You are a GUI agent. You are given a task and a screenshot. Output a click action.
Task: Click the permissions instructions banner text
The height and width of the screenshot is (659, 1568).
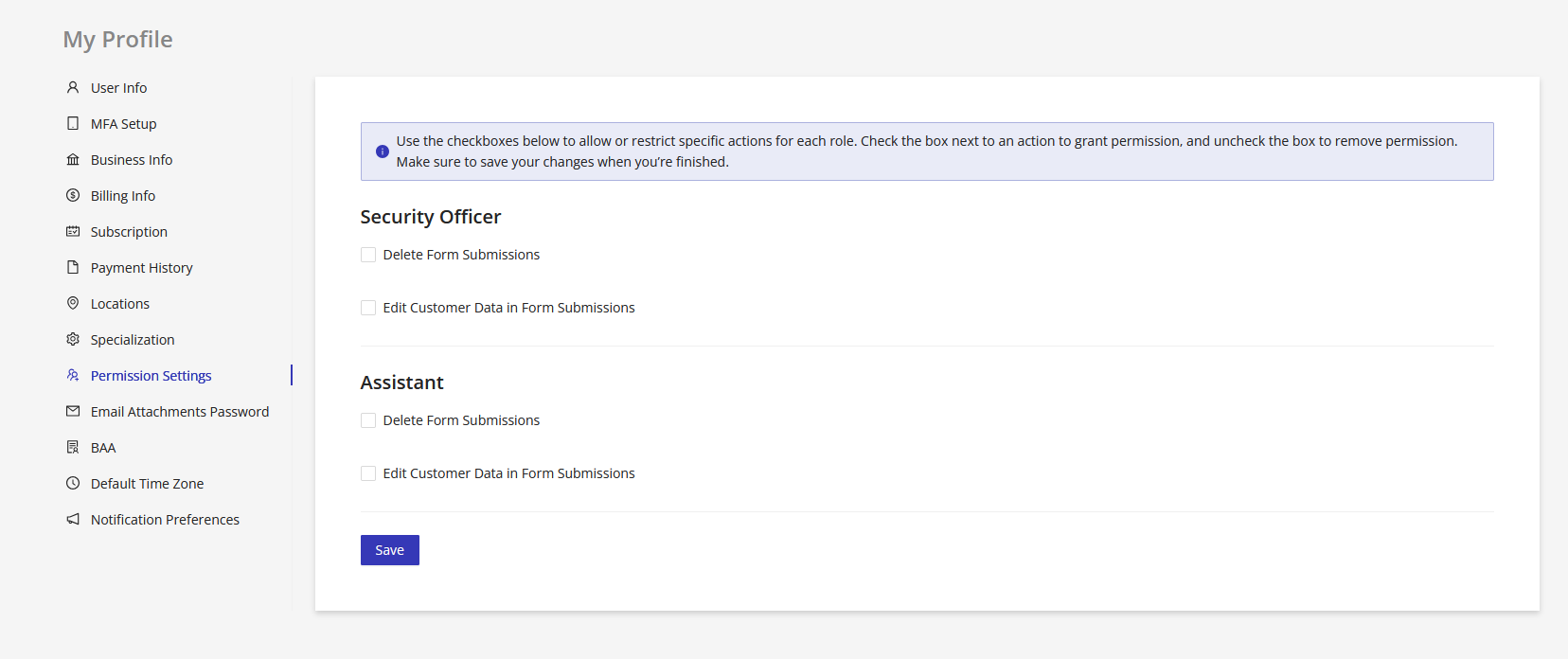pos(927,151)
